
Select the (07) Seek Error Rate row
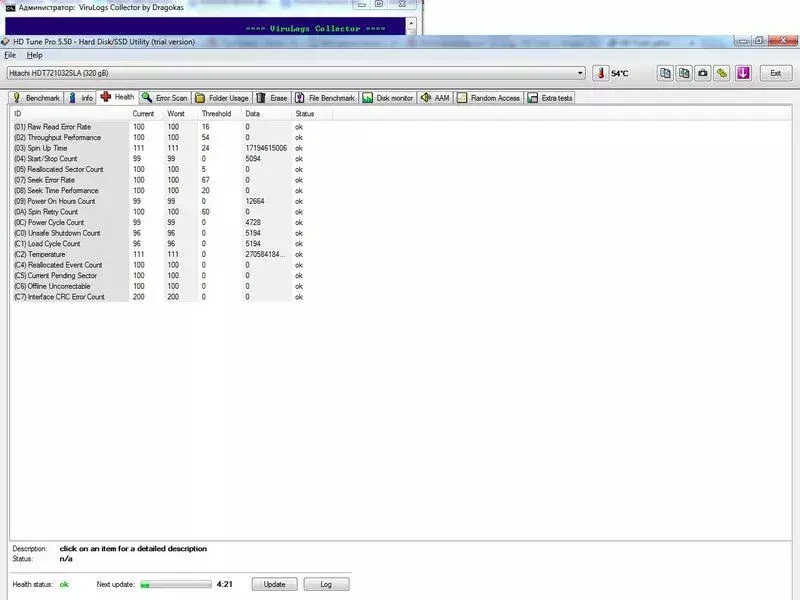pyautogui.click(x=158, y=180)
